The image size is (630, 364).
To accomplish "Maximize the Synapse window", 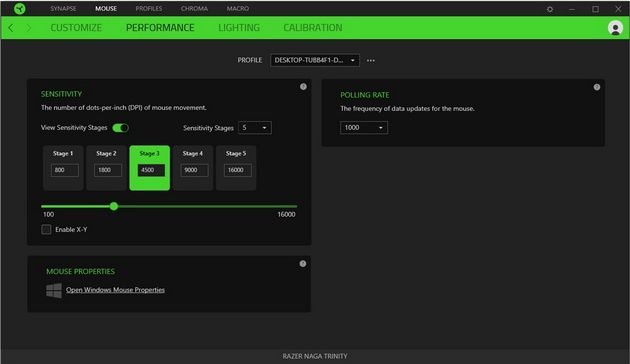I will pos(595,9).
